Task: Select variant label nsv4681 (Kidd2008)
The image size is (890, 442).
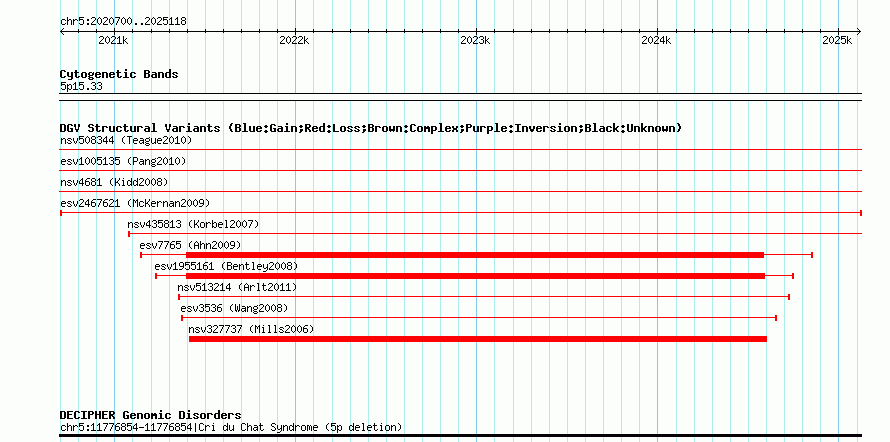Action: click(x=114, y=182)
